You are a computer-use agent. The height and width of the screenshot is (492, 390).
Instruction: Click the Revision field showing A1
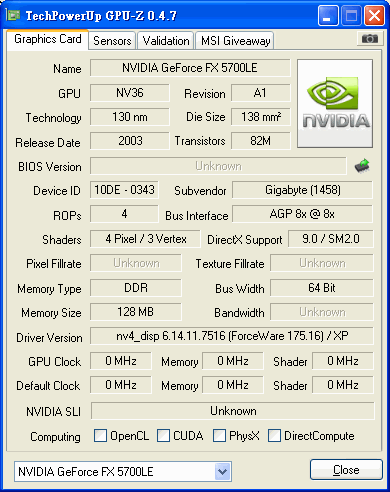[x=260, y=93]
